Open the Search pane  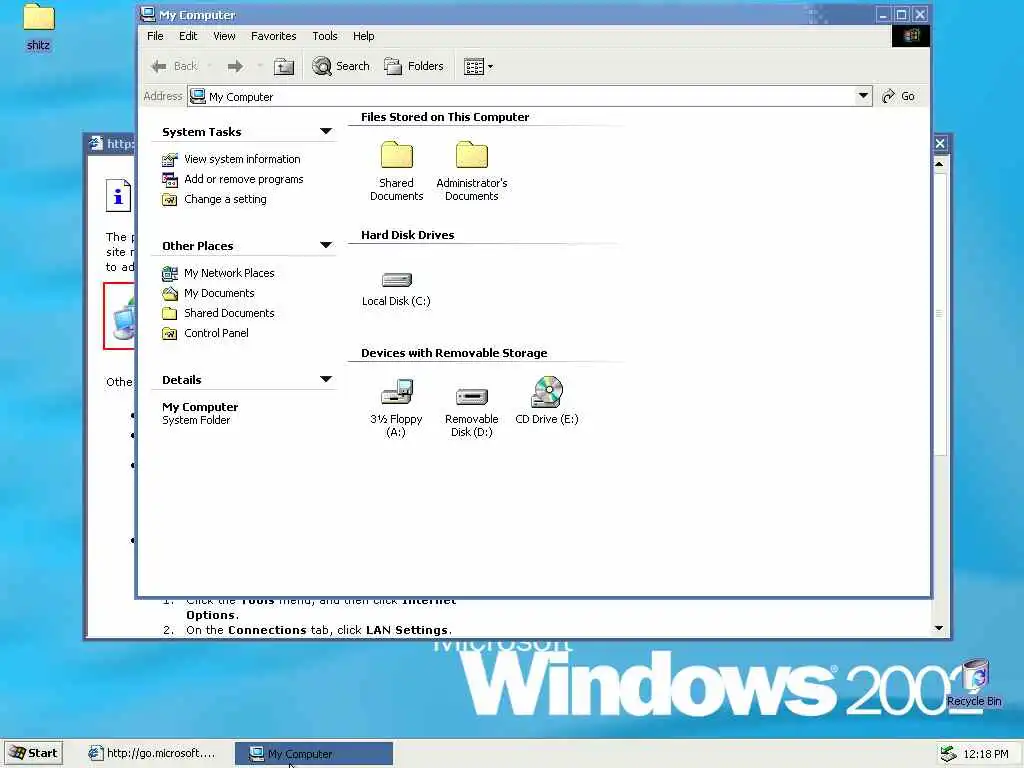pos(341,66)
